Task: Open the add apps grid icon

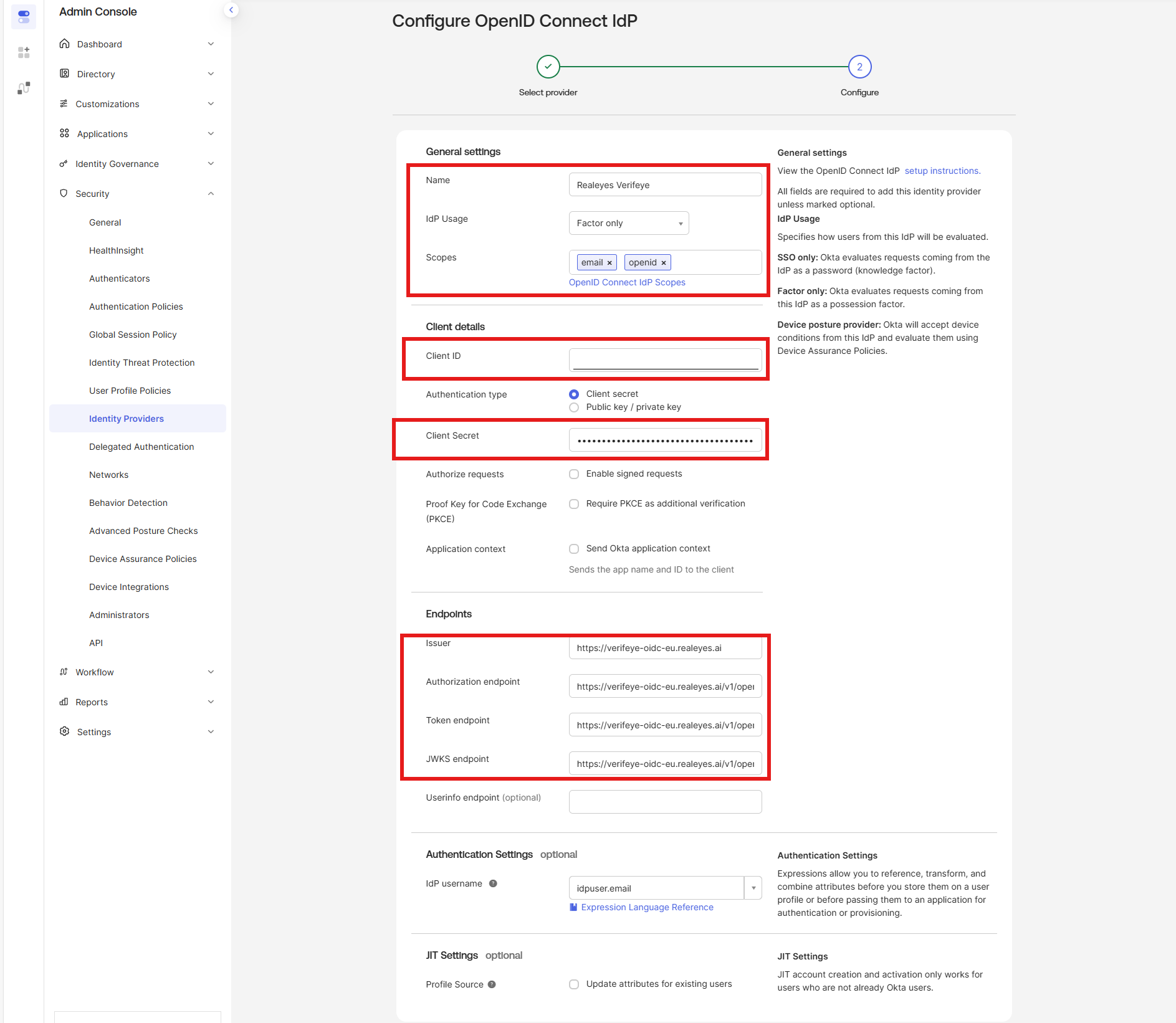Action: (x=24, y=52)
